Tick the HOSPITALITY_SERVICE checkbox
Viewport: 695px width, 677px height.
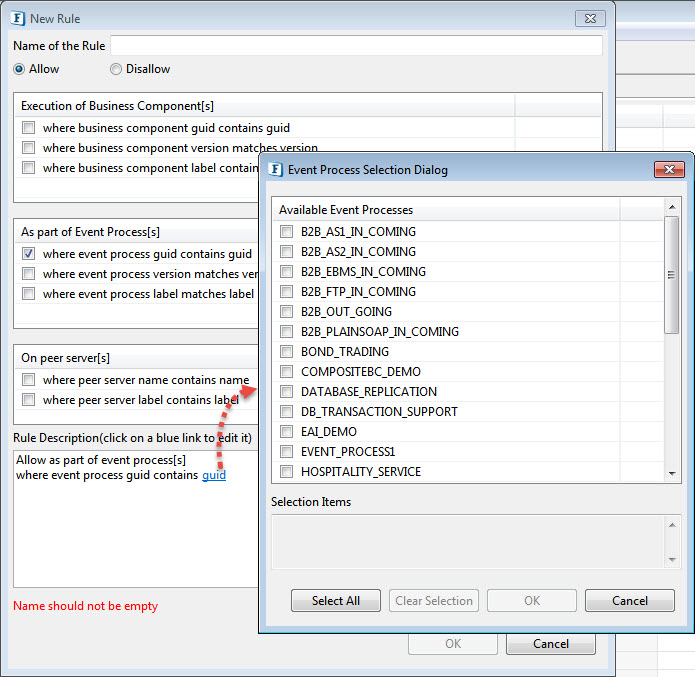pos(286,471)
